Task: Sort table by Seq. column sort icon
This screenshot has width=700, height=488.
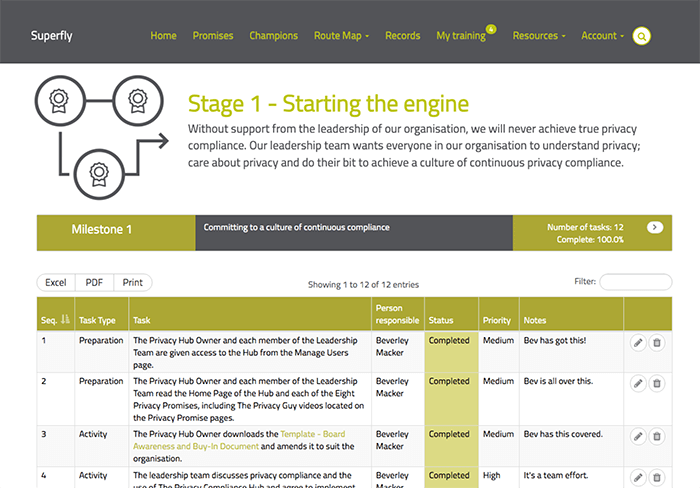Action: 65,320
